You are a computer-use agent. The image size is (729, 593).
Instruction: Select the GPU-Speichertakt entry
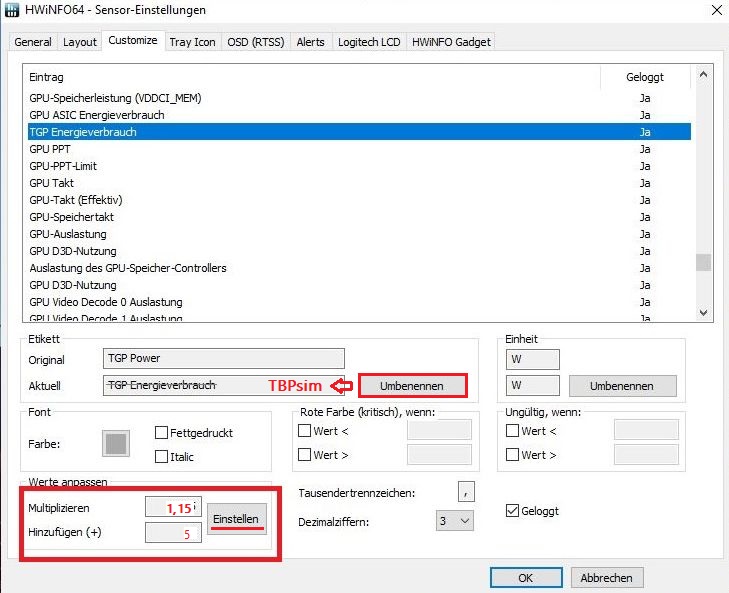click(359, 217)
